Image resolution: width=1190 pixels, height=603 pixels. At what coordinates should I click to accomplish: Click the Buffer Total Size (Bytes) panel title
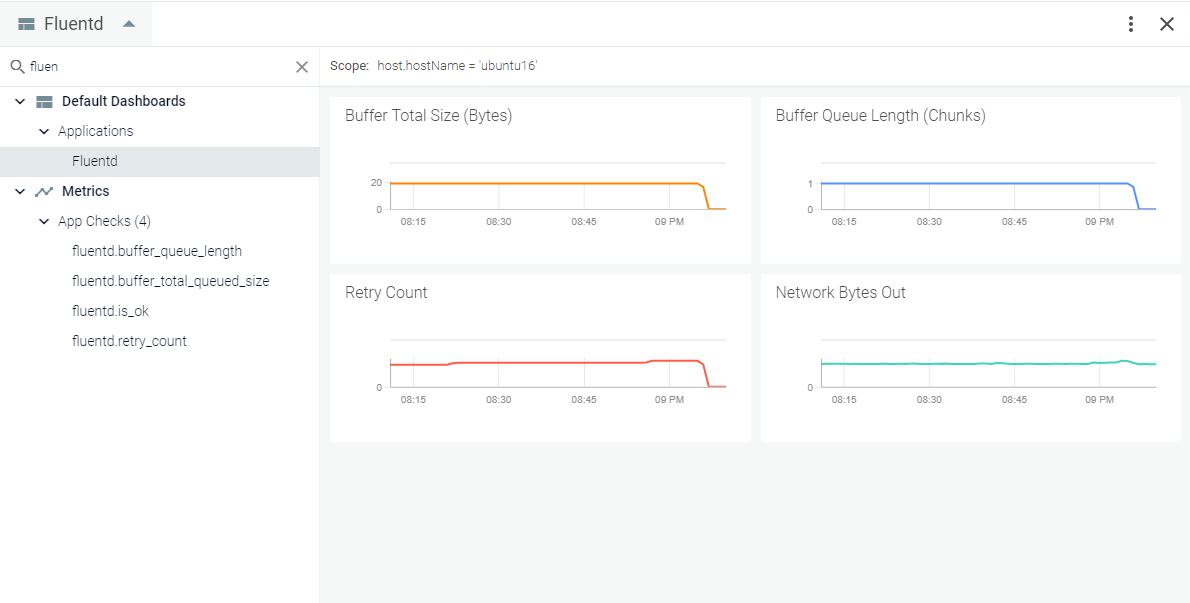[x=429, y=116]
